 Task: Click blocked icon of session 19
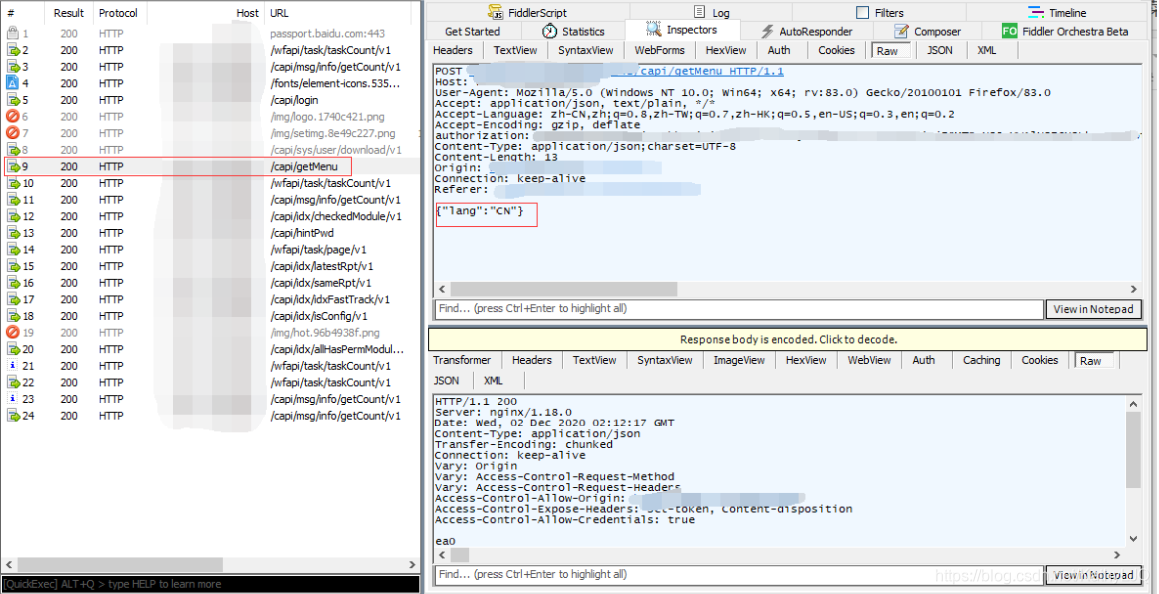(13, 332)
